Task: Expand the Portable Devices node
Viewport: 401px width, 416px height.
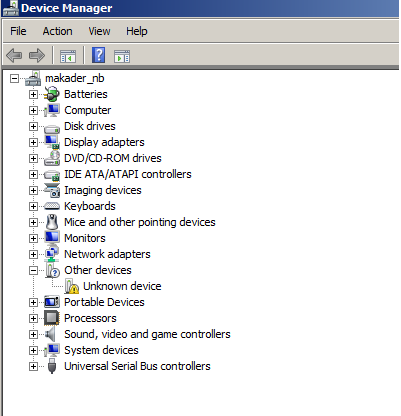Action: click(33, 302)
